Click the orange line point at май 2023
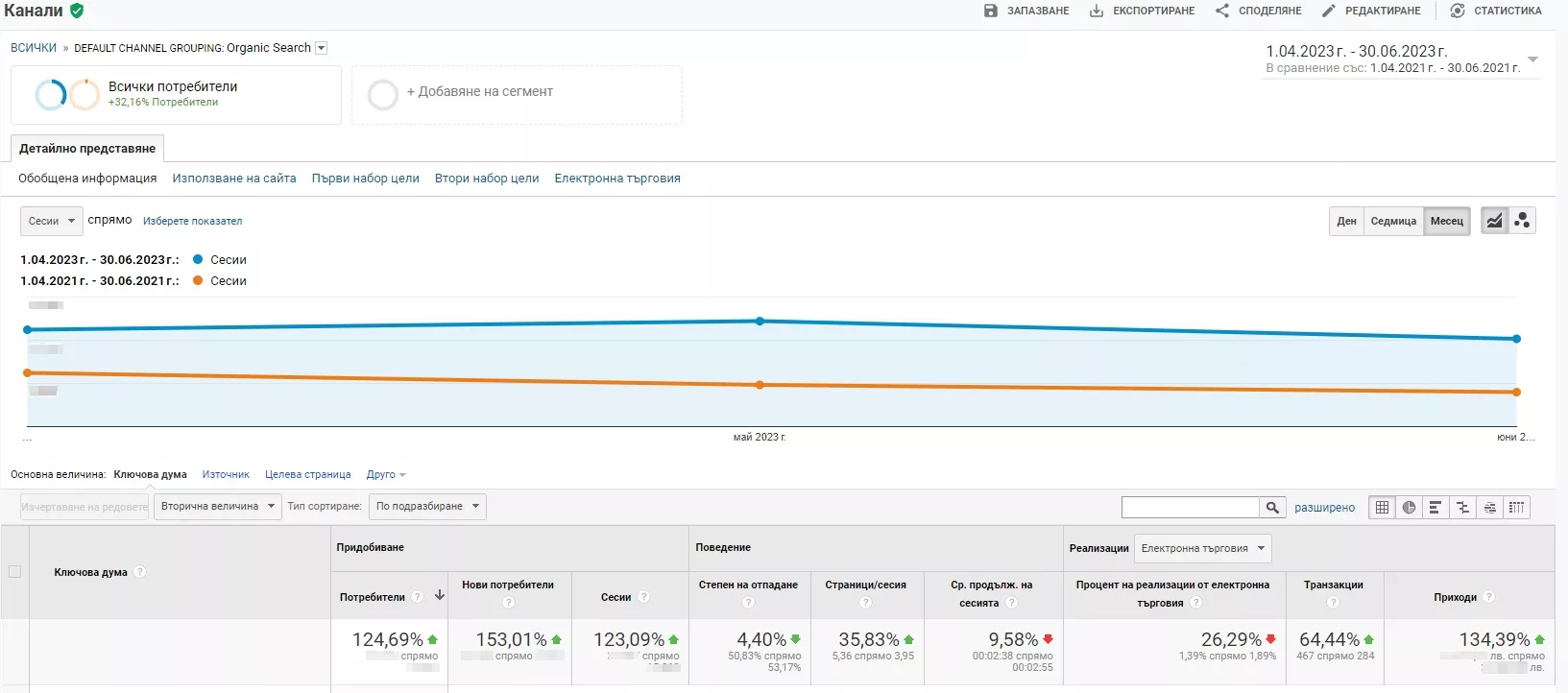Image resolution: width=1568 pixels, height=693 pixels. coord(760,385)
